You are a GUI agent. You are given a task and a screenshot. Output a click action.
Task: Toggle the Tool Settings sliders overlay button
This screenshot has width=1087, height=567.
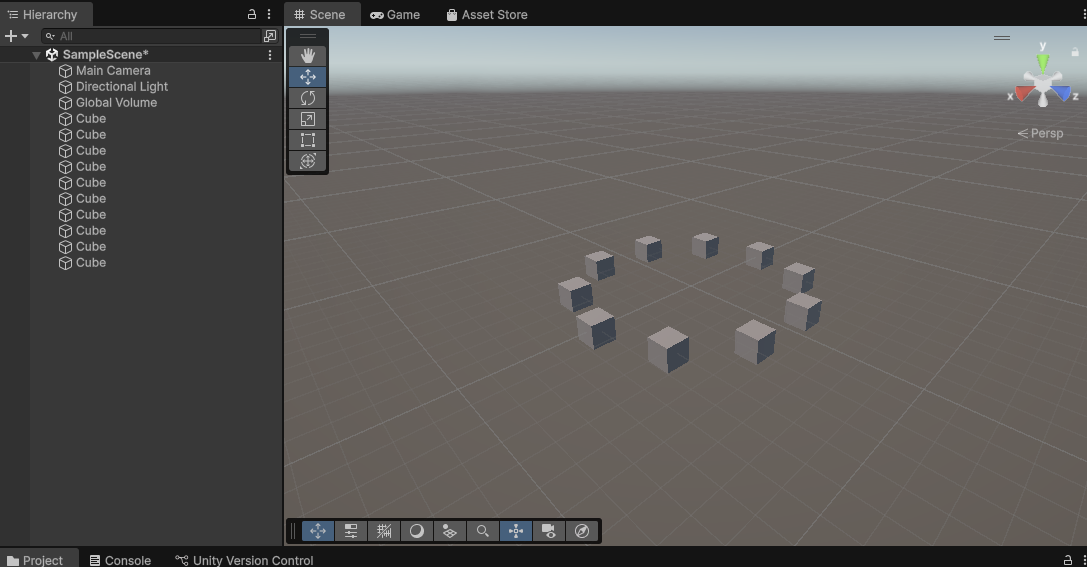pyautogui.click(x=351, y=531)
